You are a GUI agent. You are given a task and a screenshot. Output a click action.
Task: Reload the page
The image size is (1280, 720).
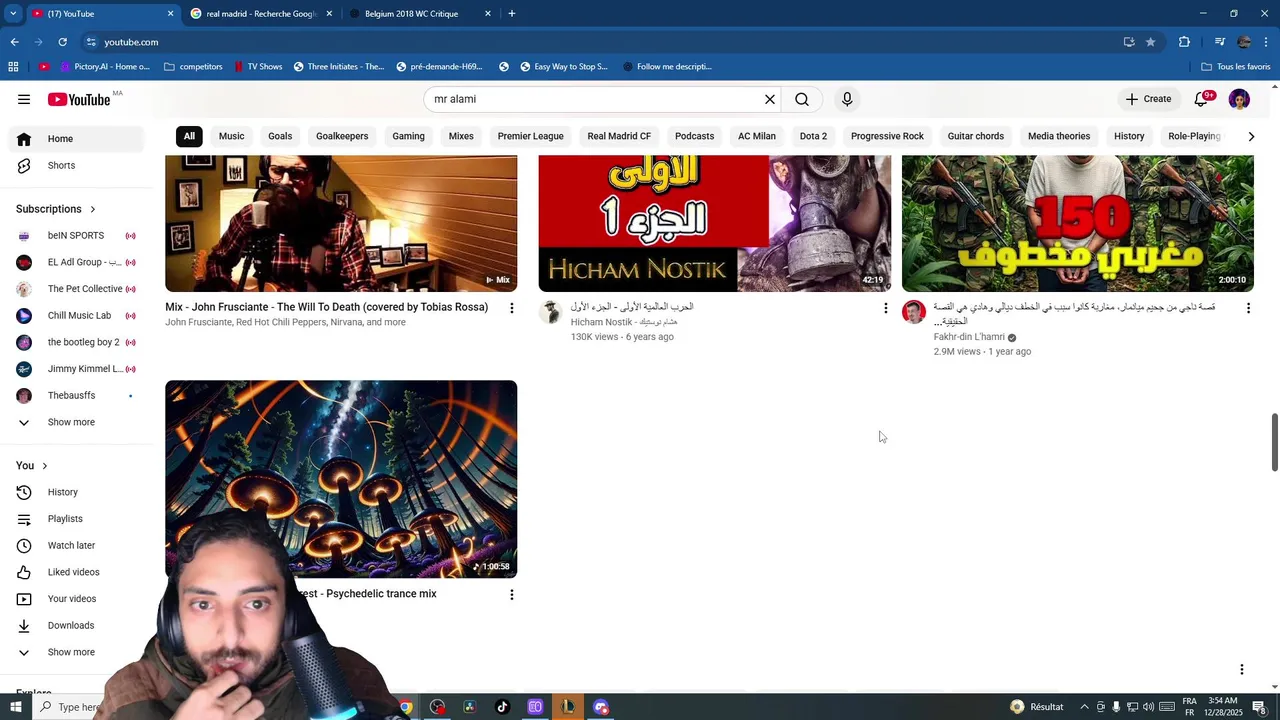point(62,42)
